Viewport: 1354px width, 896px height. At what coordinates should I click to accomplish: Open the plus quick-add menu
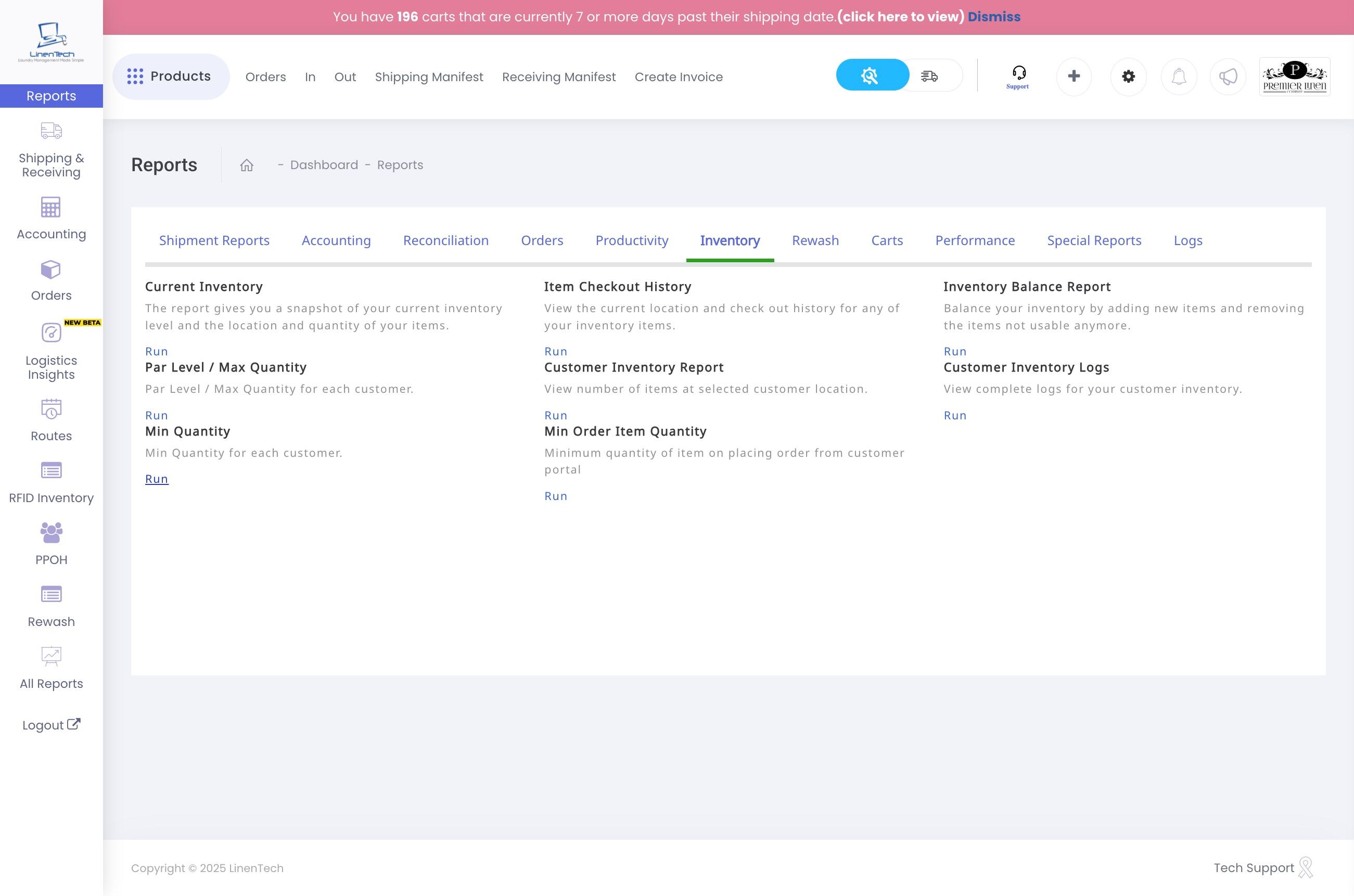(x=1074, y=76)
